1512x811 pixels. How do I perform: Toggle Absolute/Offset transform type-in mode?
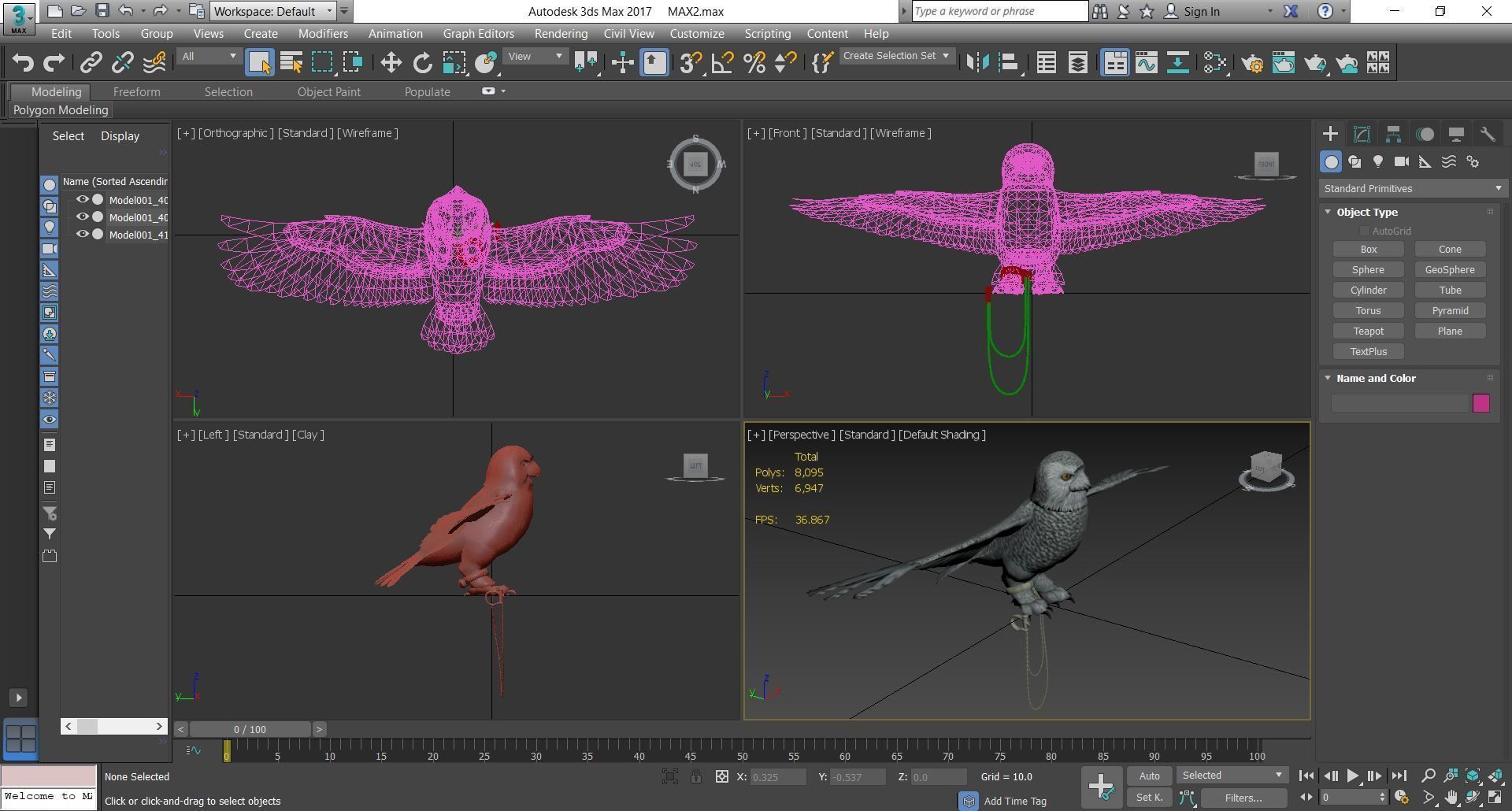point(721,776)
